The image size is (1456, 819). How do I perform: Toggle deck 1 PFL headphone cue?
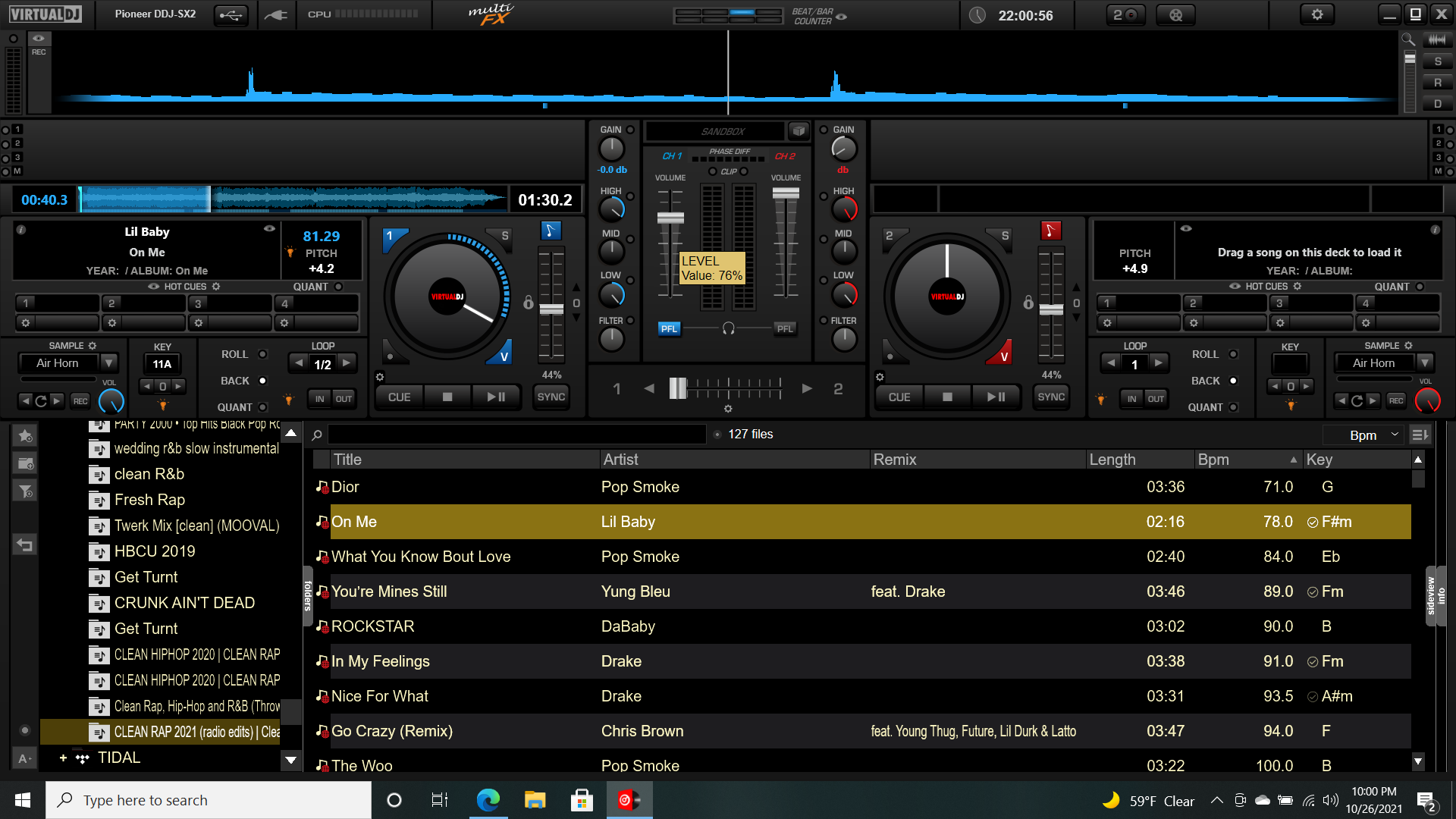669,328
